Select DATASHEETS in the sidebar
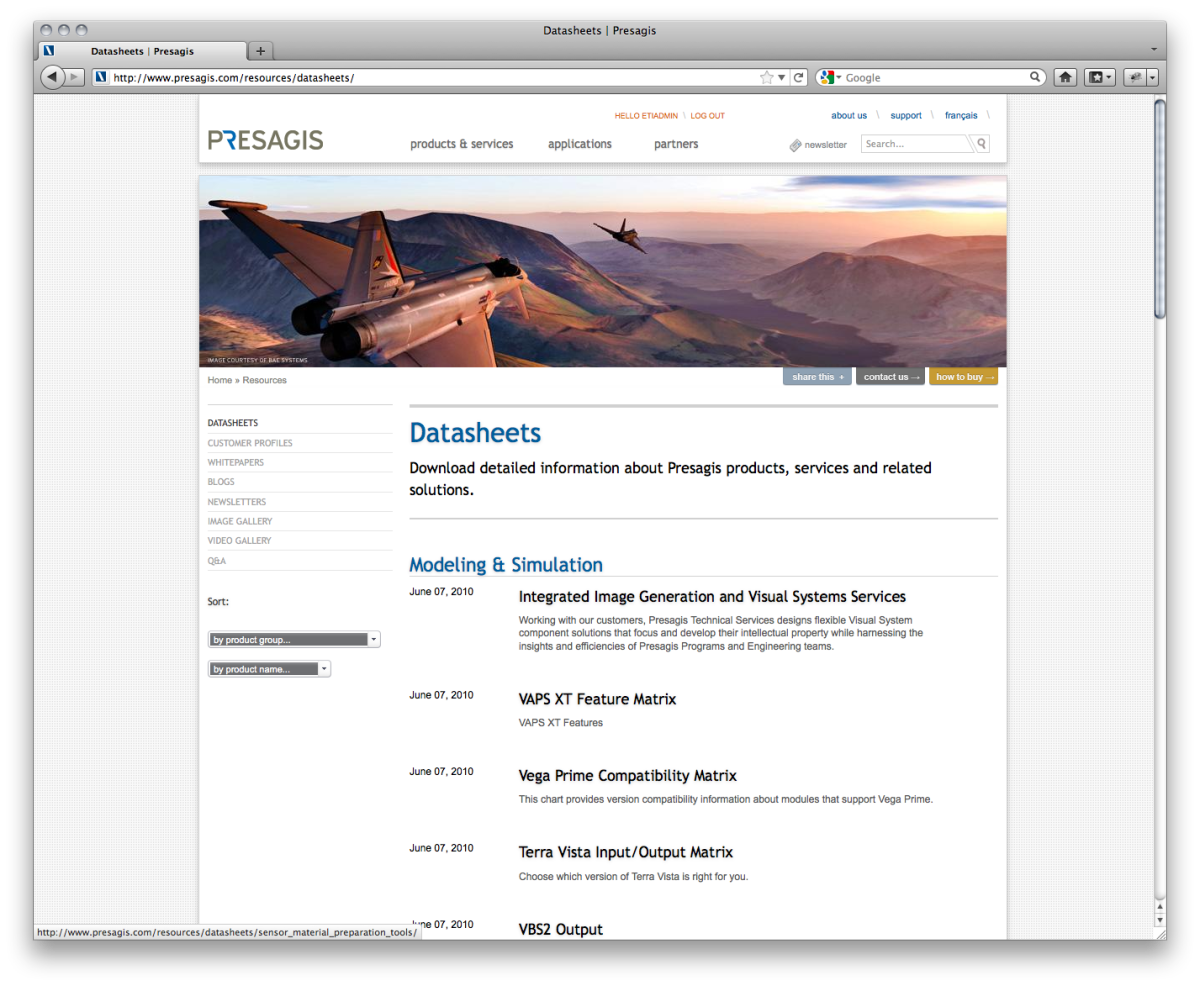The image size is (1200, 986). click(x=233, y=423)
